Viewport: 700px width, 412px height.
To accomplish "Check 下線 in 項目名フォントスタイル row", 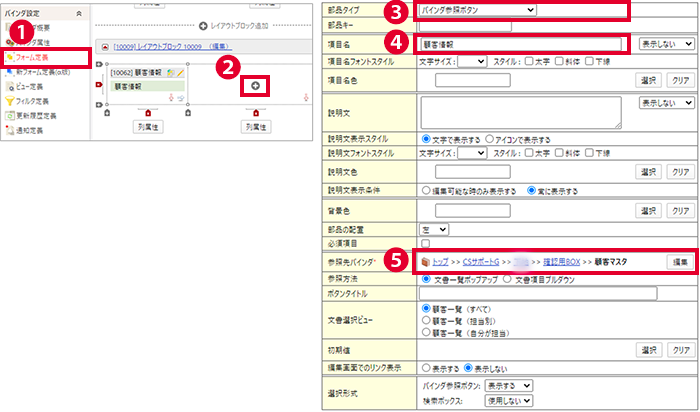I will click(x=589, y=62).
